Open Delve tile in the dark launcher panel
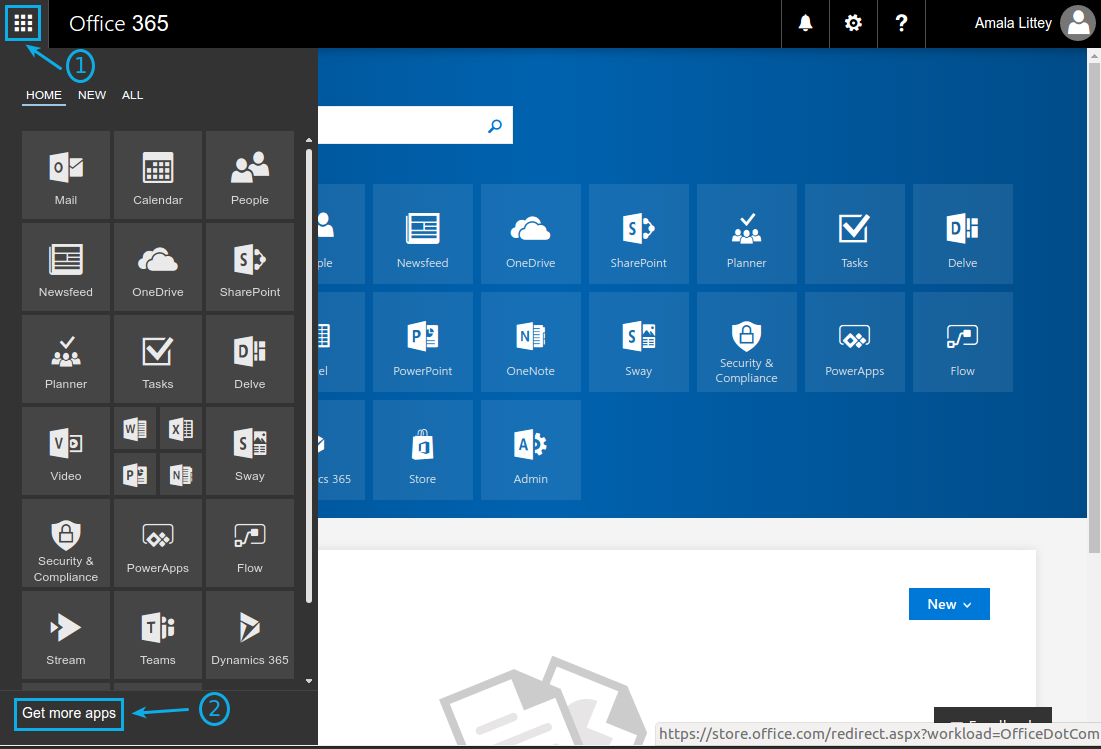The height and width of the screenshot is (749, 1101). point(250,359)
